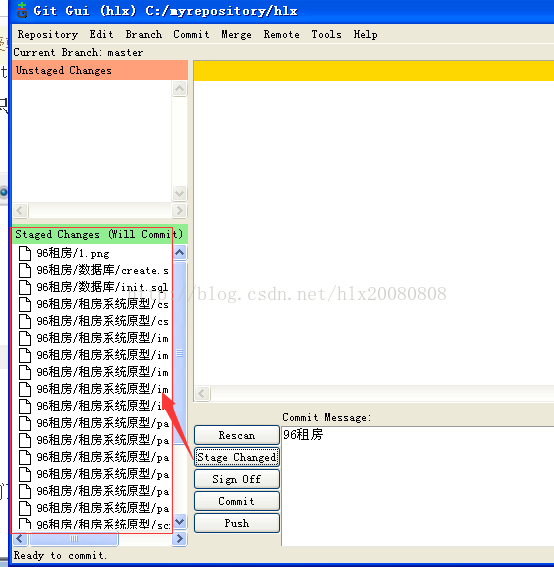The height and width of the screenshot is (567, 554).
Task: Click the Push button
Action: coord(237,523)
